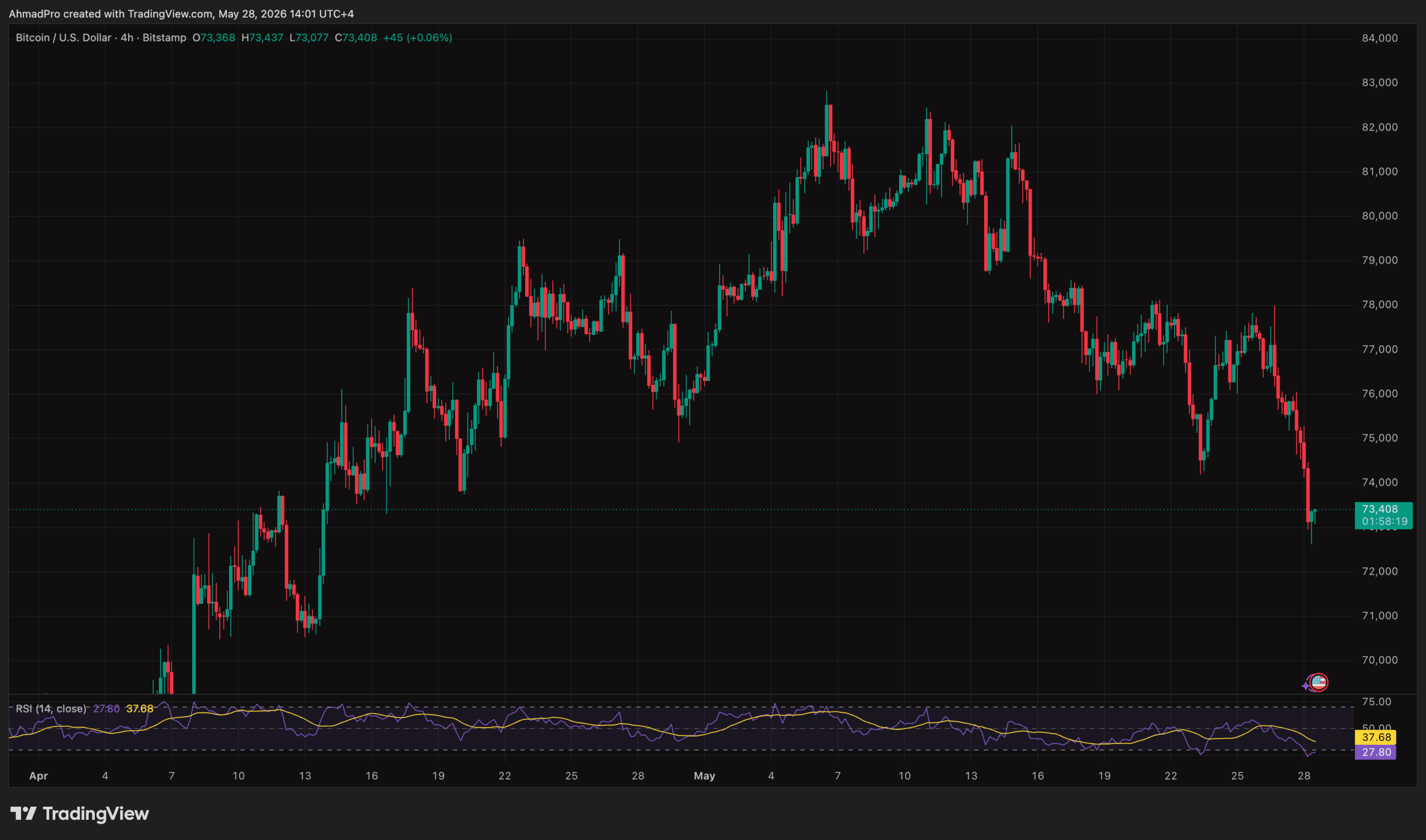Viewport: 1426px width, 840px height.
Task: Click the April 25 date label
Action: (572, 776)
